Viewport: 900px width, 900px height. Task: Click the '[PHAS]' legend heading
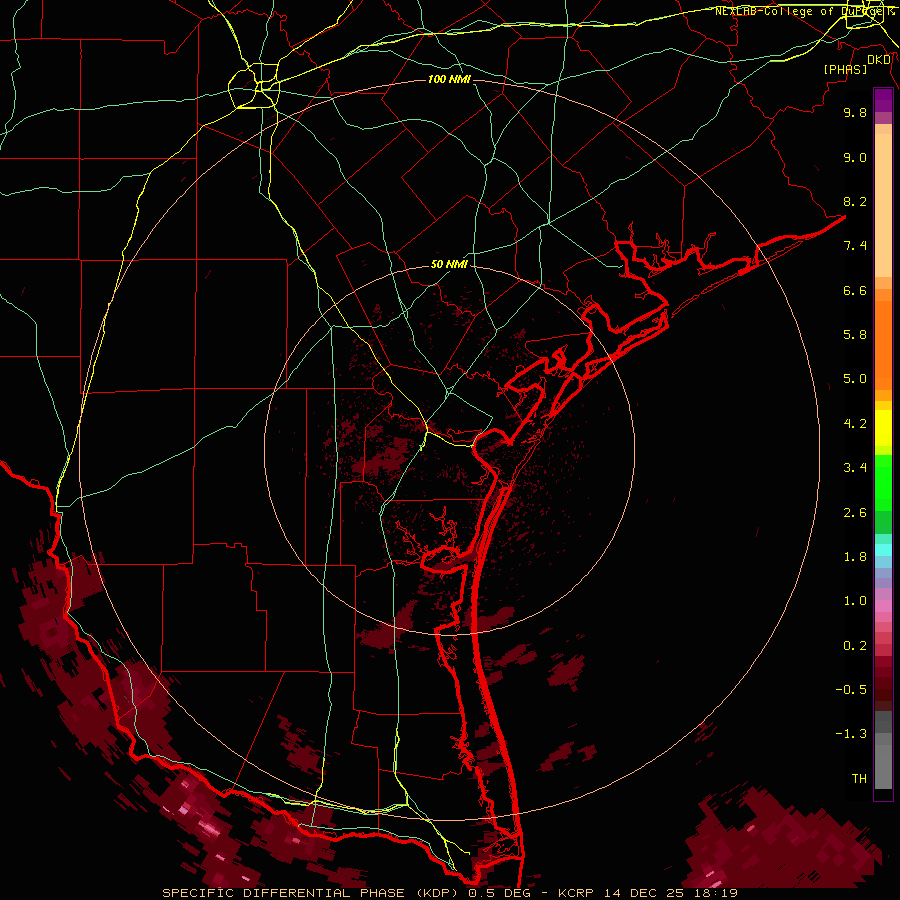pyautogui.click(x=845, y=69)
